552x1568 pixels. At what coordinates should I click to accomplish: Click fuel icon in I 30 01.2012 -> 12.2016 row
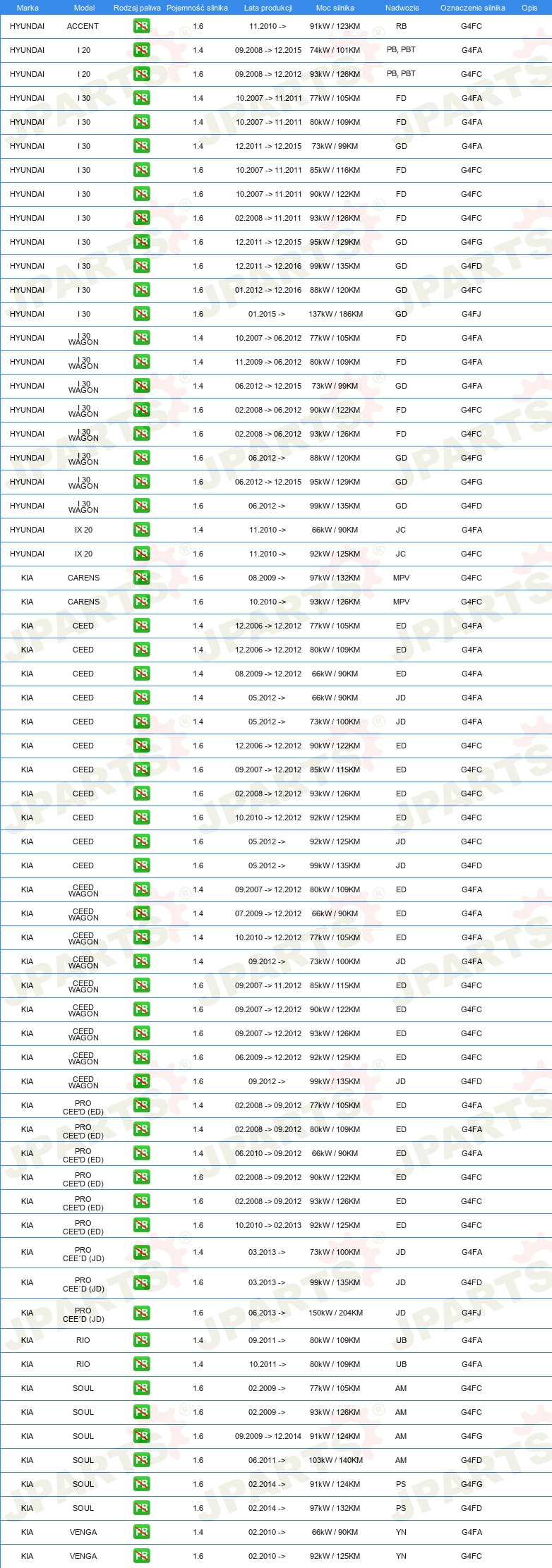(x=141, y=290)
